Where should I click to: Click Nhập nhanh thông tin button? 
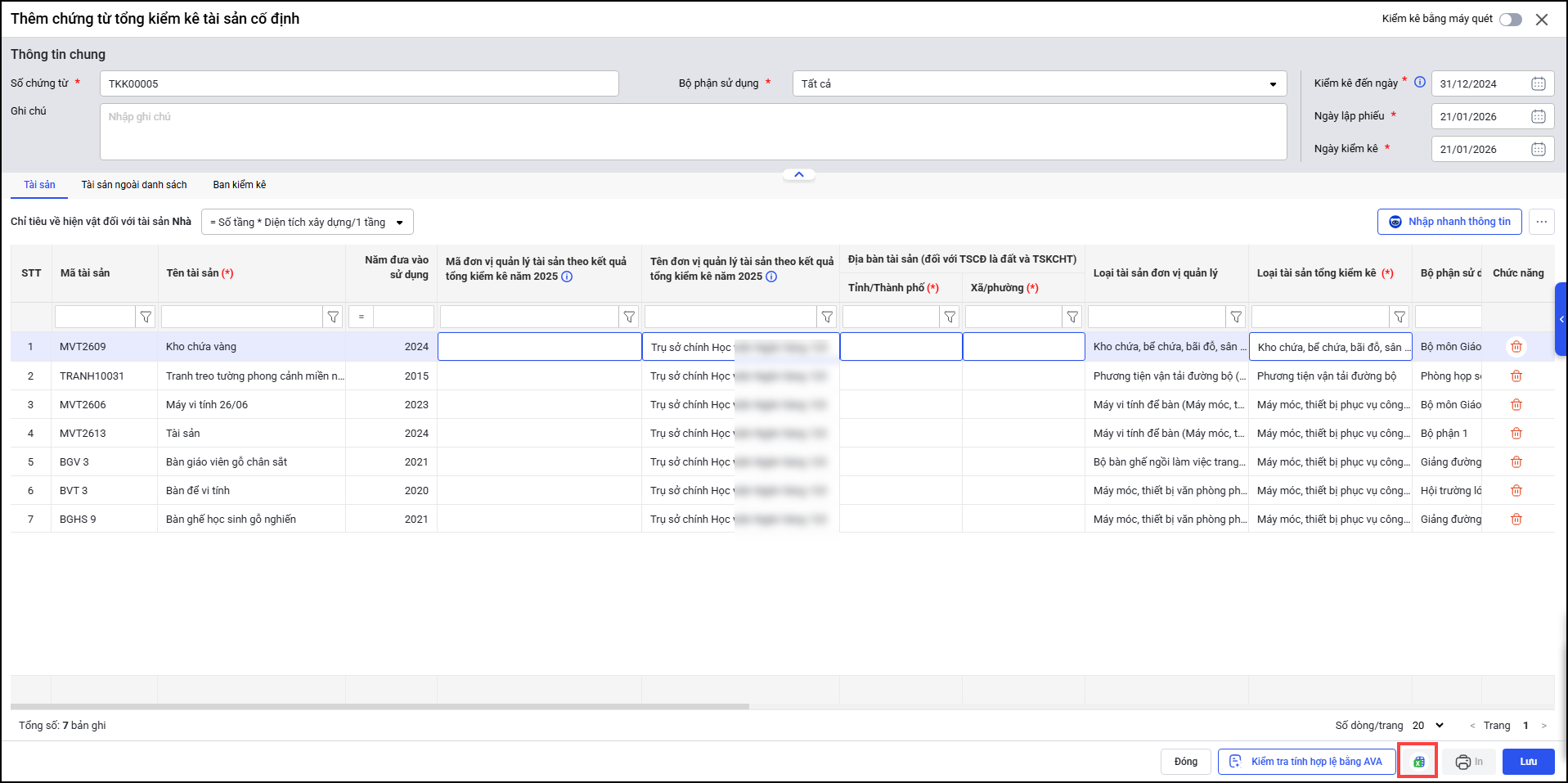click(1449, 222)
